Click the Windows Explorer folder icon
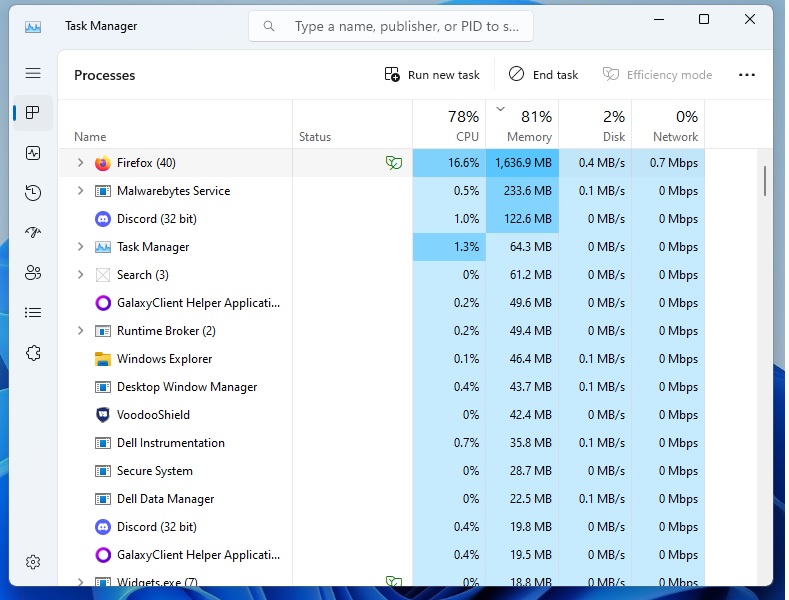Image resolution: width=789 pixels, height=600 pixels. click(103, 359)
